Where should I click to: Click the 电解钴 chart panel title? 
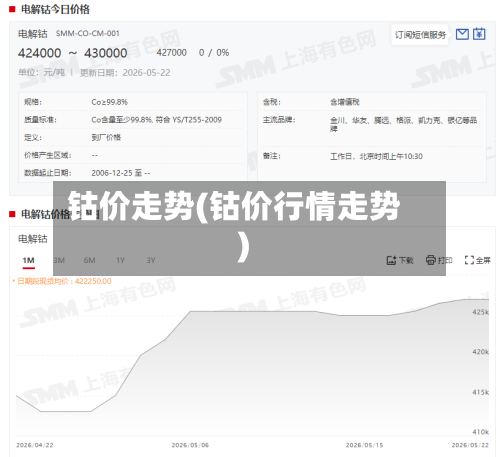click(x=33, y=239)
